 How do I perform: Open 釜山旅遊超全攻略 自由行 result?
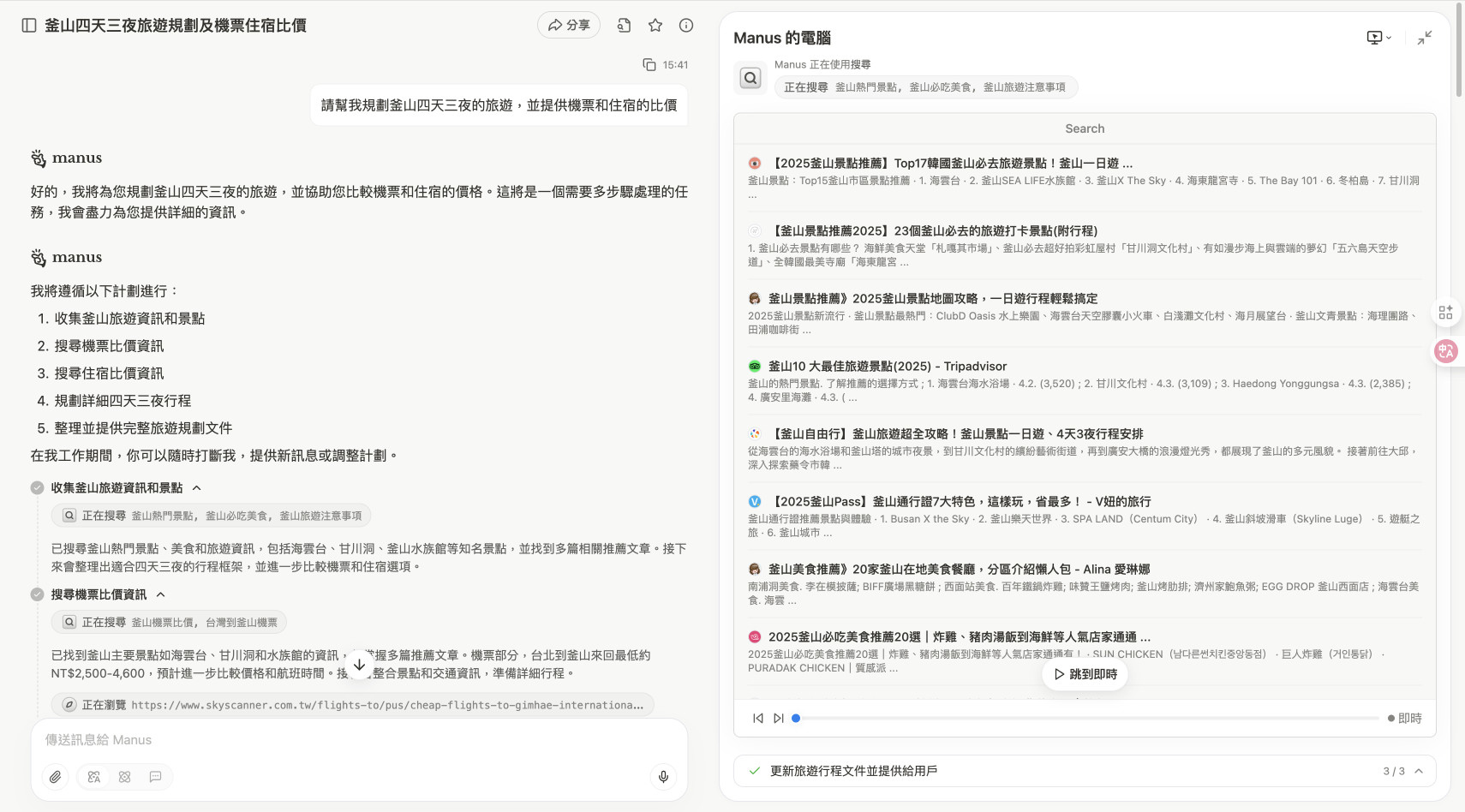coord(955,433)
